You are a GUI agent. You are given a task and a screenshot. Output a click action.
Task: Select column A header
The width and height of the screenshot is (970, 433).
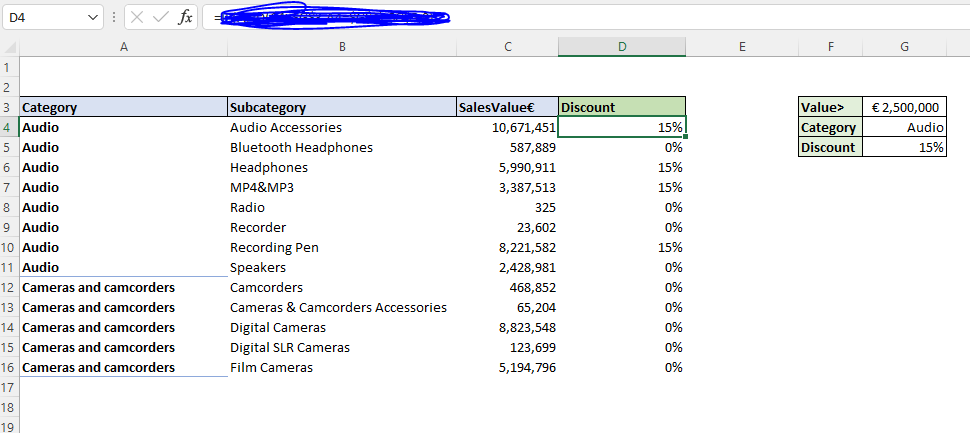click(x=123, y=47)
